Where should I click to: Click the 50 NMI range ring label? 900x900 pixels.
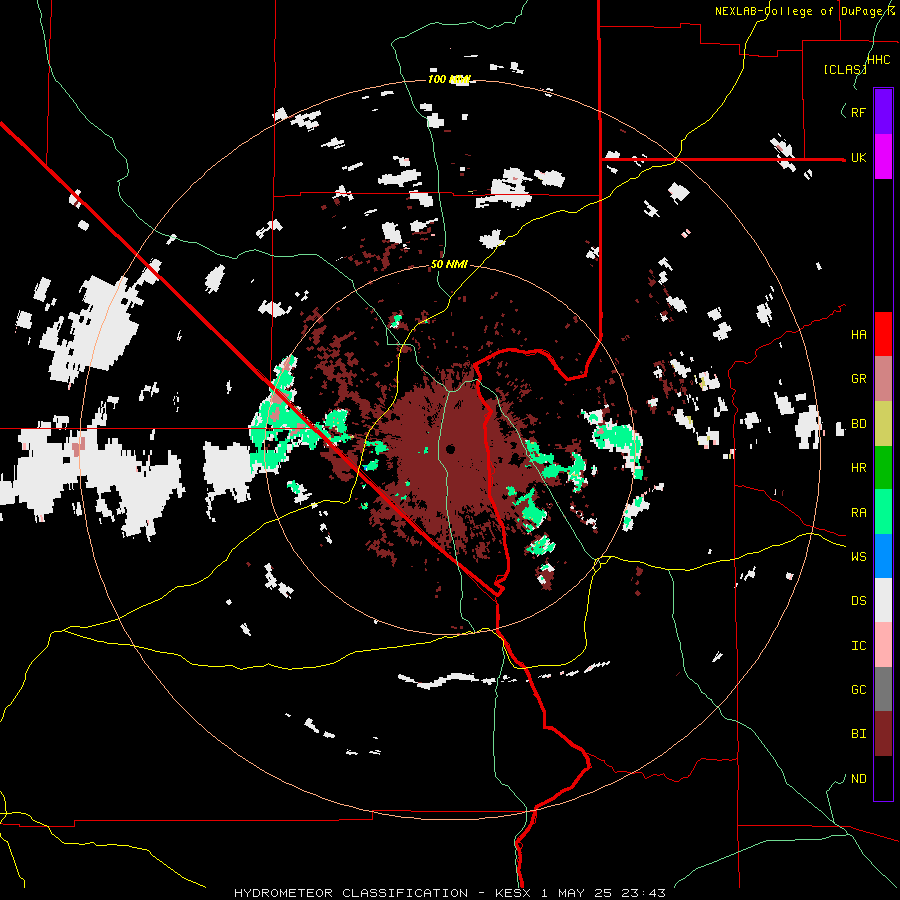(449, 264)
